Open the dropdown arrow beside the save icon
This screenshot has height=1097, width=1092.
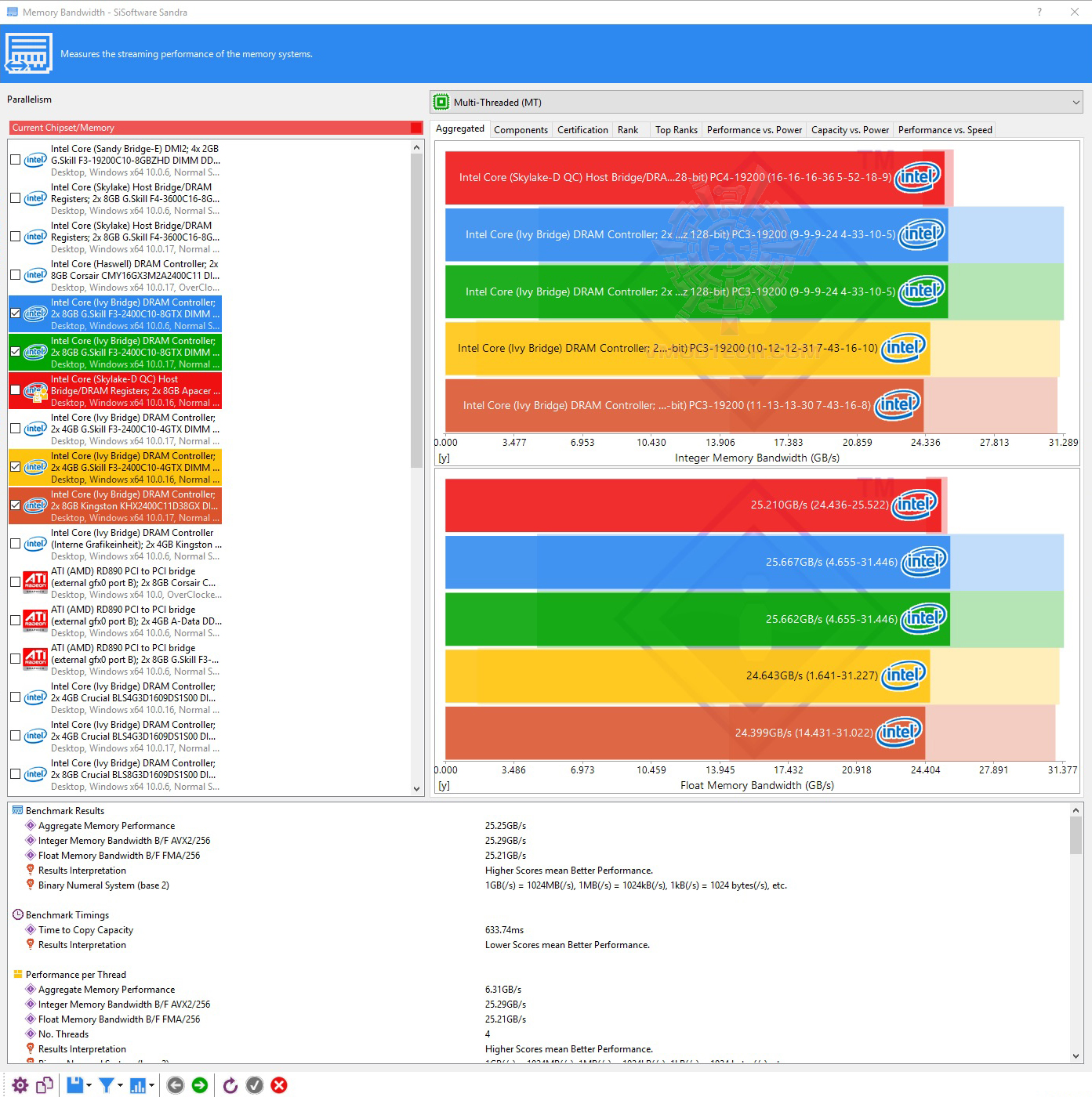click(x=89, y=1085)
